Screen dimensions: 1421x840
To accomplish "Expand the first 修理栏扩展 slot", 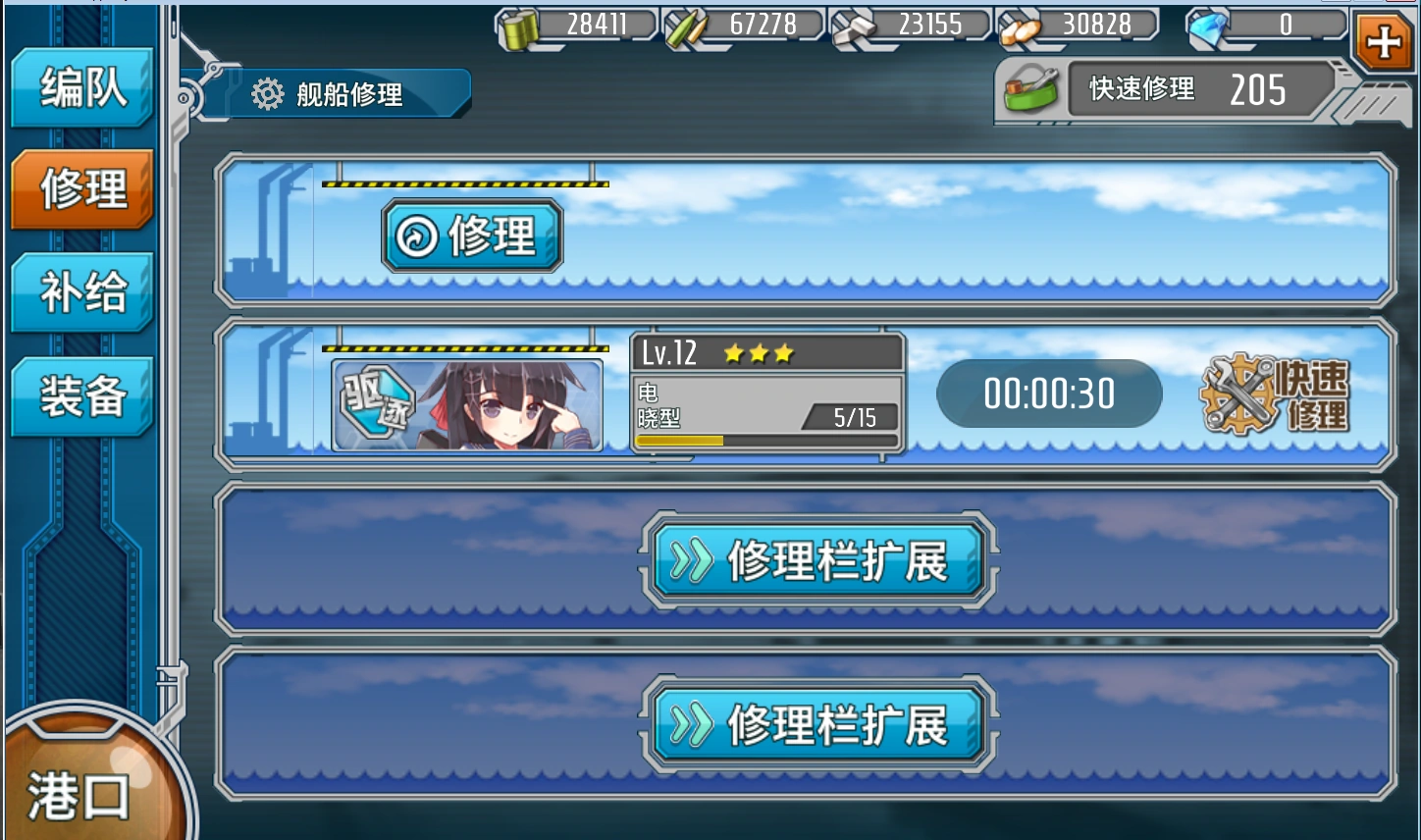I will click(818, 560).
